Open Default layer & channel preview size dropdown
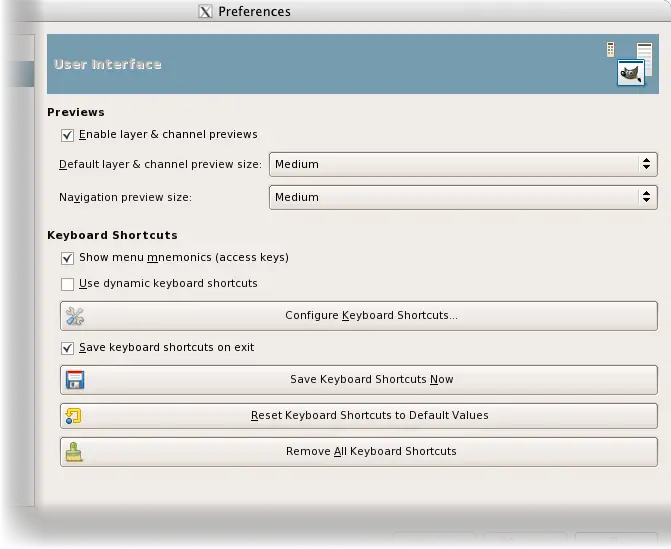The height and width of the screenshot is (549, 671). (463, 164)
